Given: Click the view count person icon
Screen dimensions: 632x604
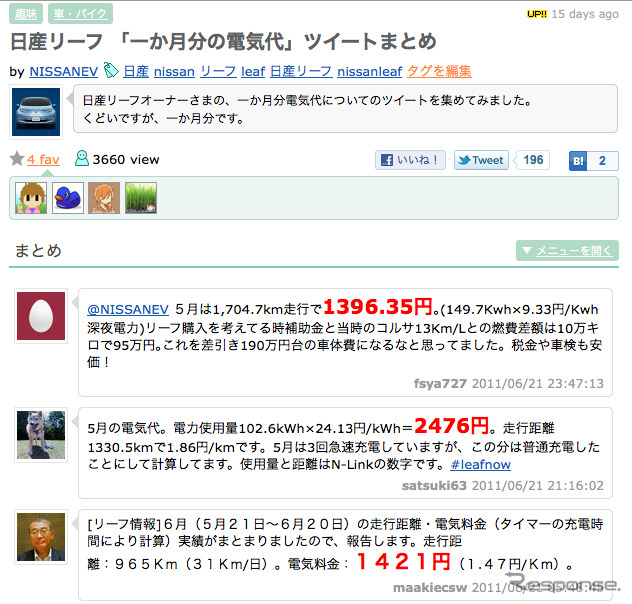Looking at the screenshot, I should (82, 158).
